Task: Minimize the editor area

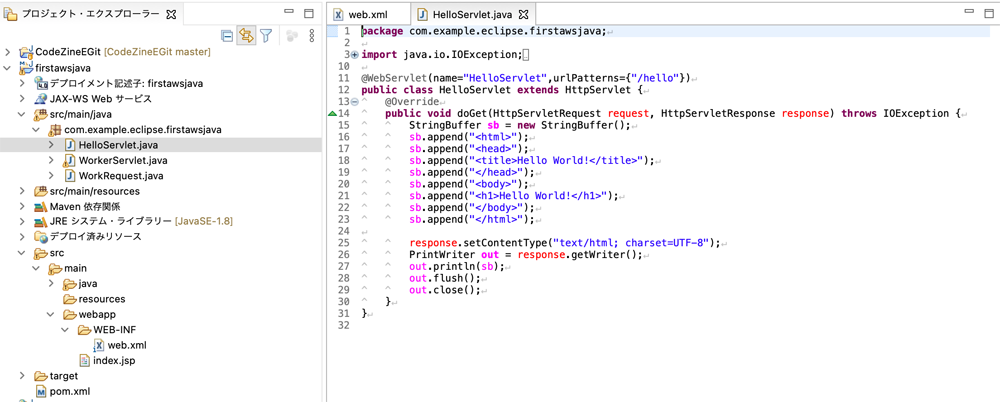Action: pyautogui.click(x=970, y=12)
